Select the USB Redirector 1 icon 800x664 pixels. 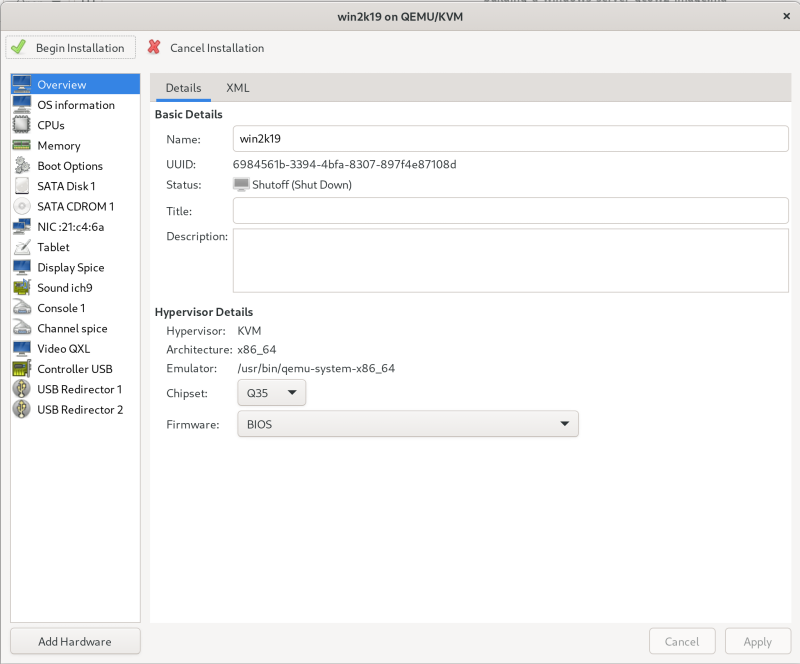[x=22, y=389]
